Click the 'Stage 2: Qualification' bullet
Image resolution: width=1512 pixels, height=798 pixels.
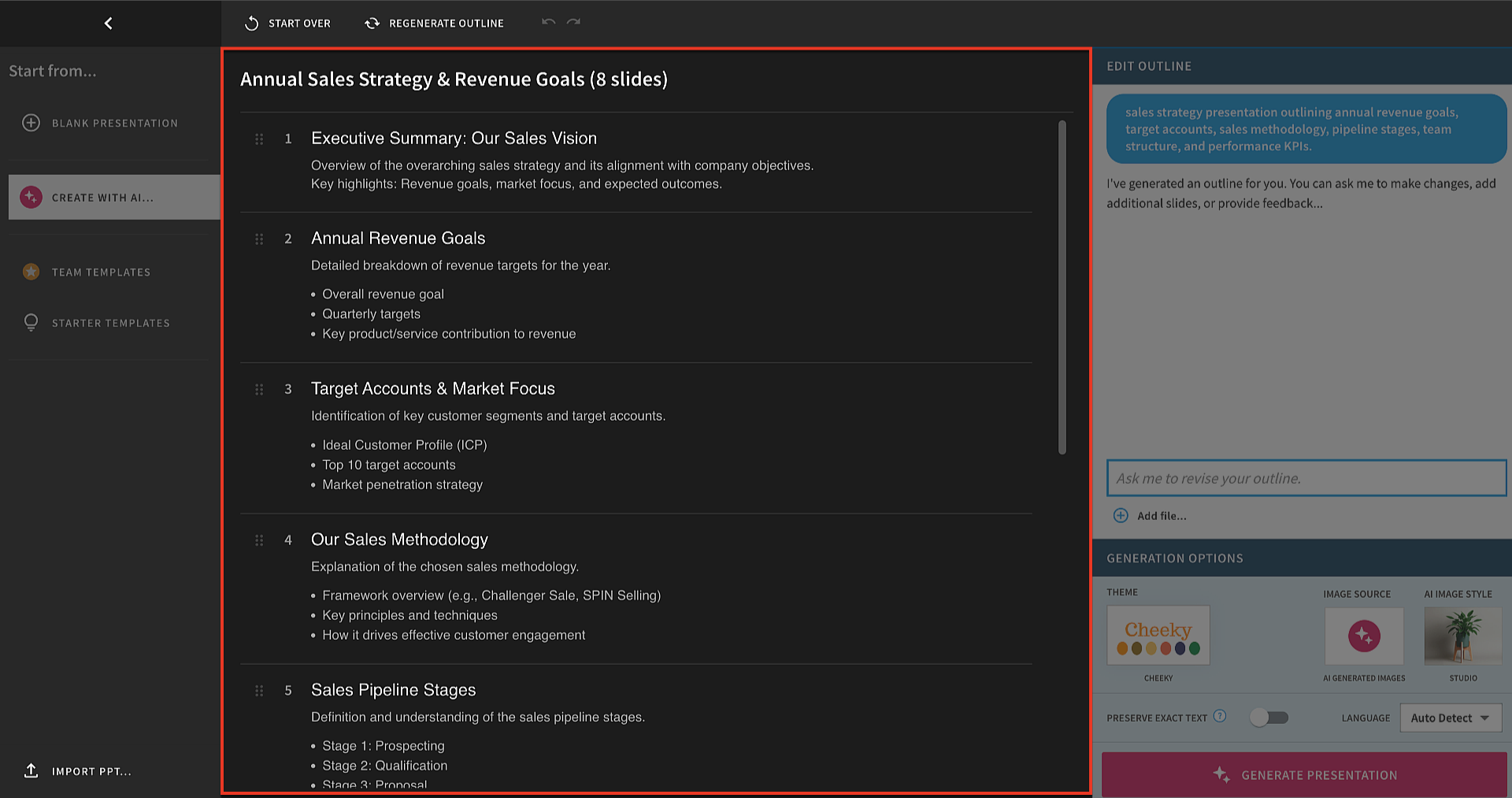click(384, 766)
